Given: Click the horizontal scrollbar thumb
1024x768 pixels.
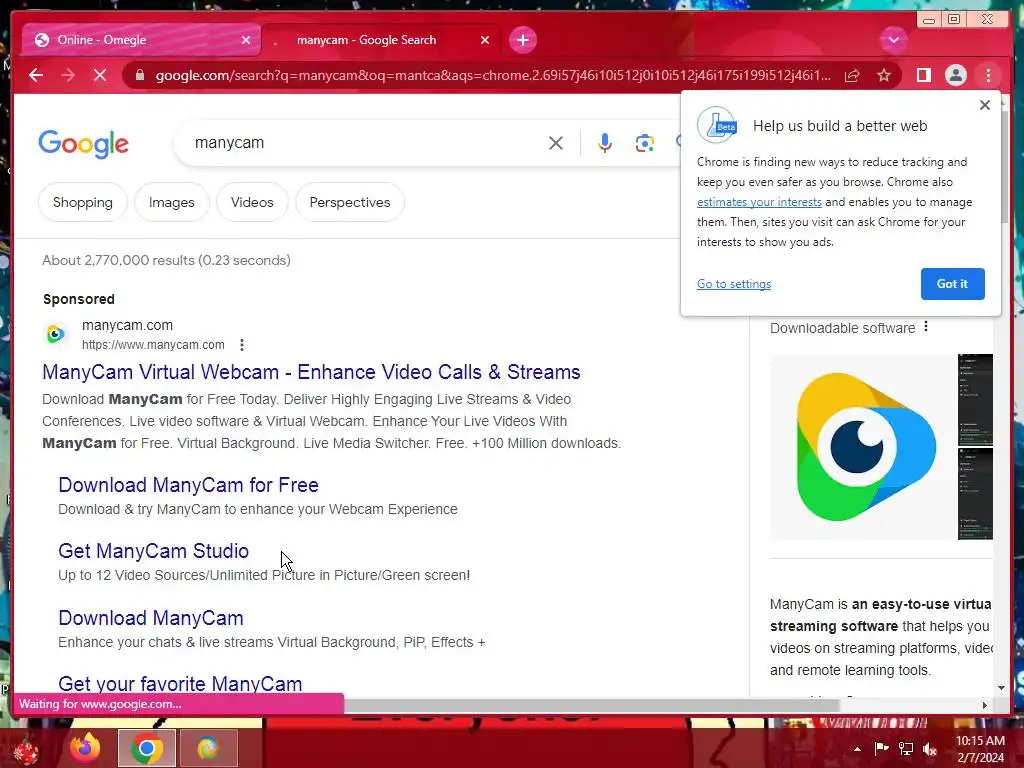Looking at the screenshot, I should [592, 705].
